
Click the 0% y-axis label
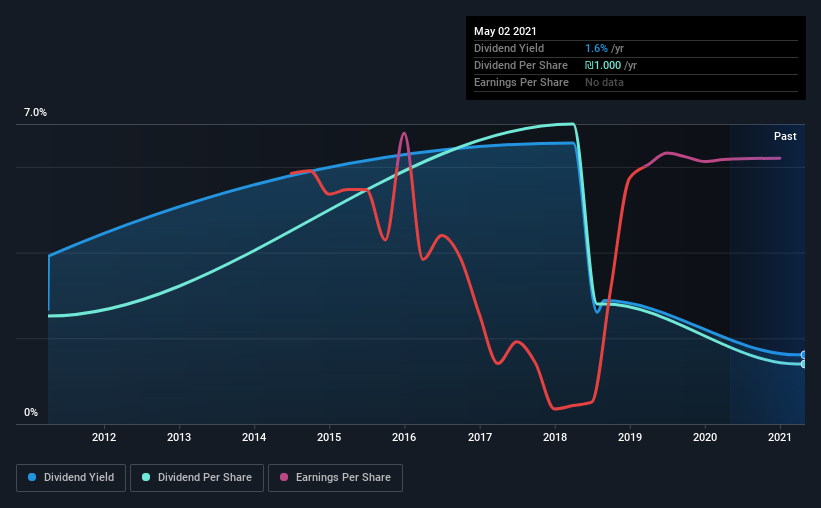point(31,412)
